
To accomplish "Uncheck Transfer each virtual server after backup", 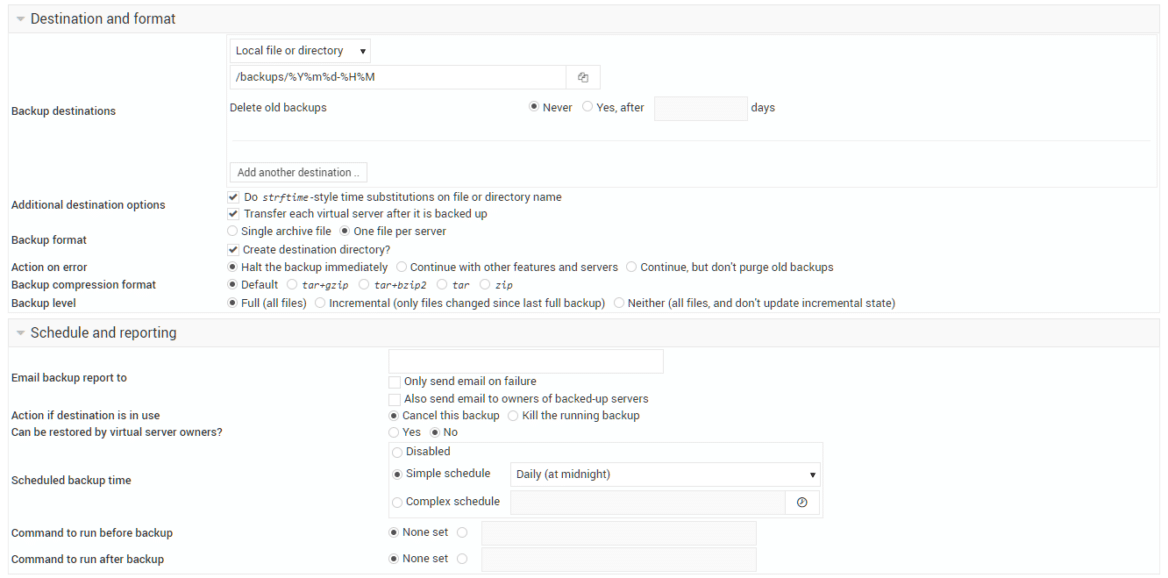I will [x=233, y=213].
